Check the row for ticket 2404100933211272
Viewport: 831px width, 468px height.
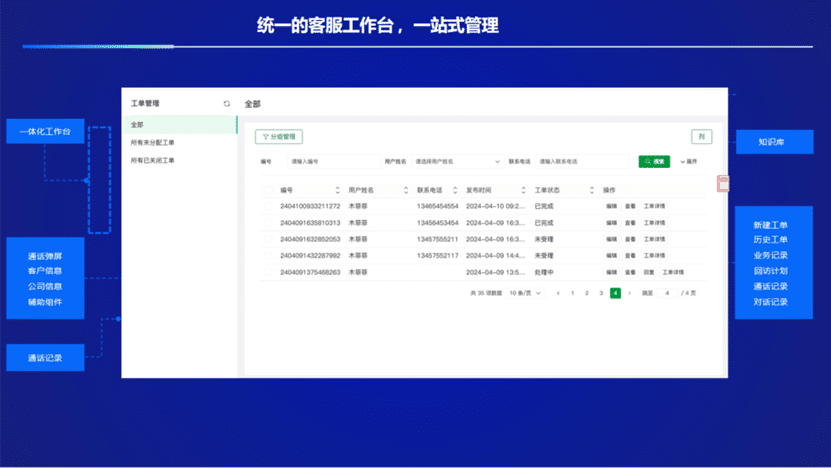(x=268, y=207)
